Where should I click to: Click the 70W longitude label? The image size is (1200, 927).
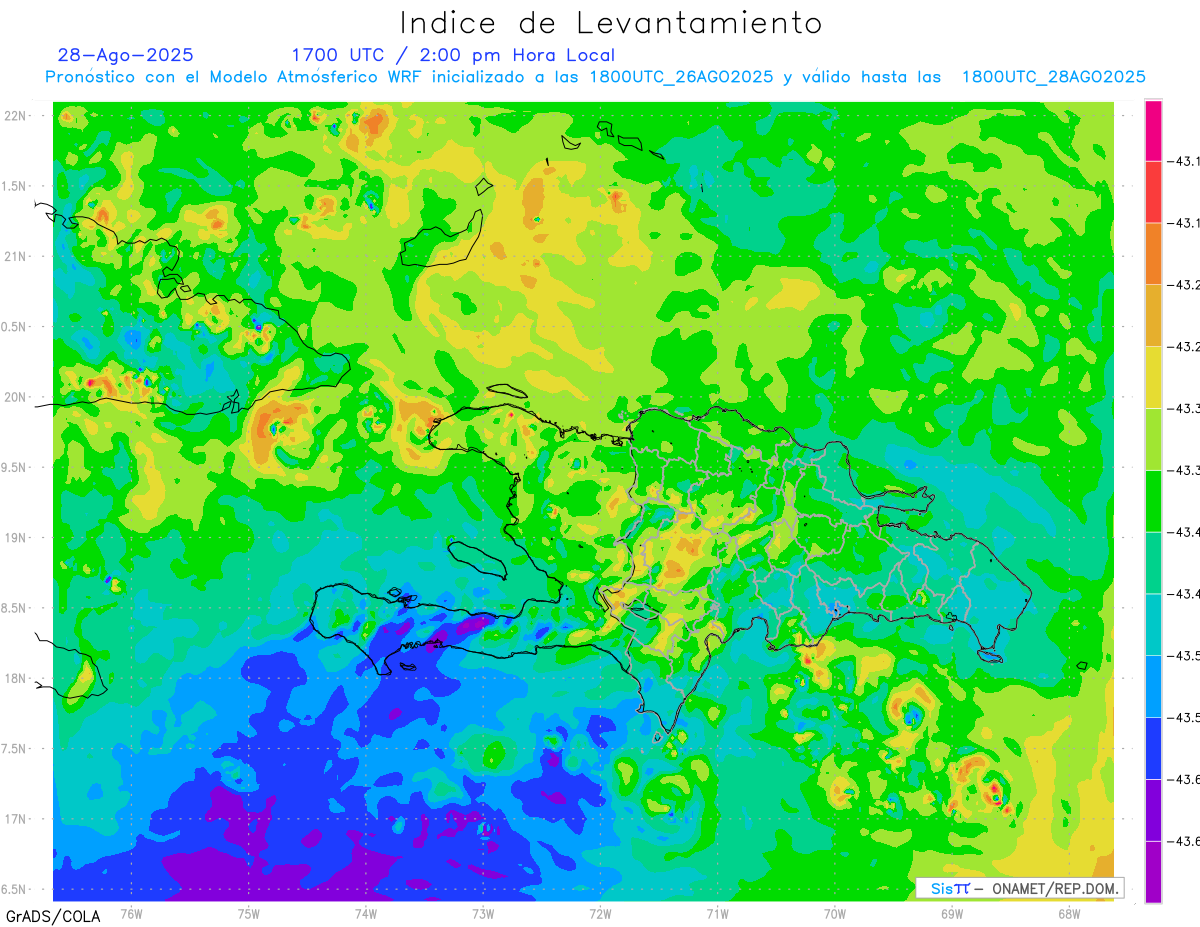pyautogui.click(x=835, y=913)
